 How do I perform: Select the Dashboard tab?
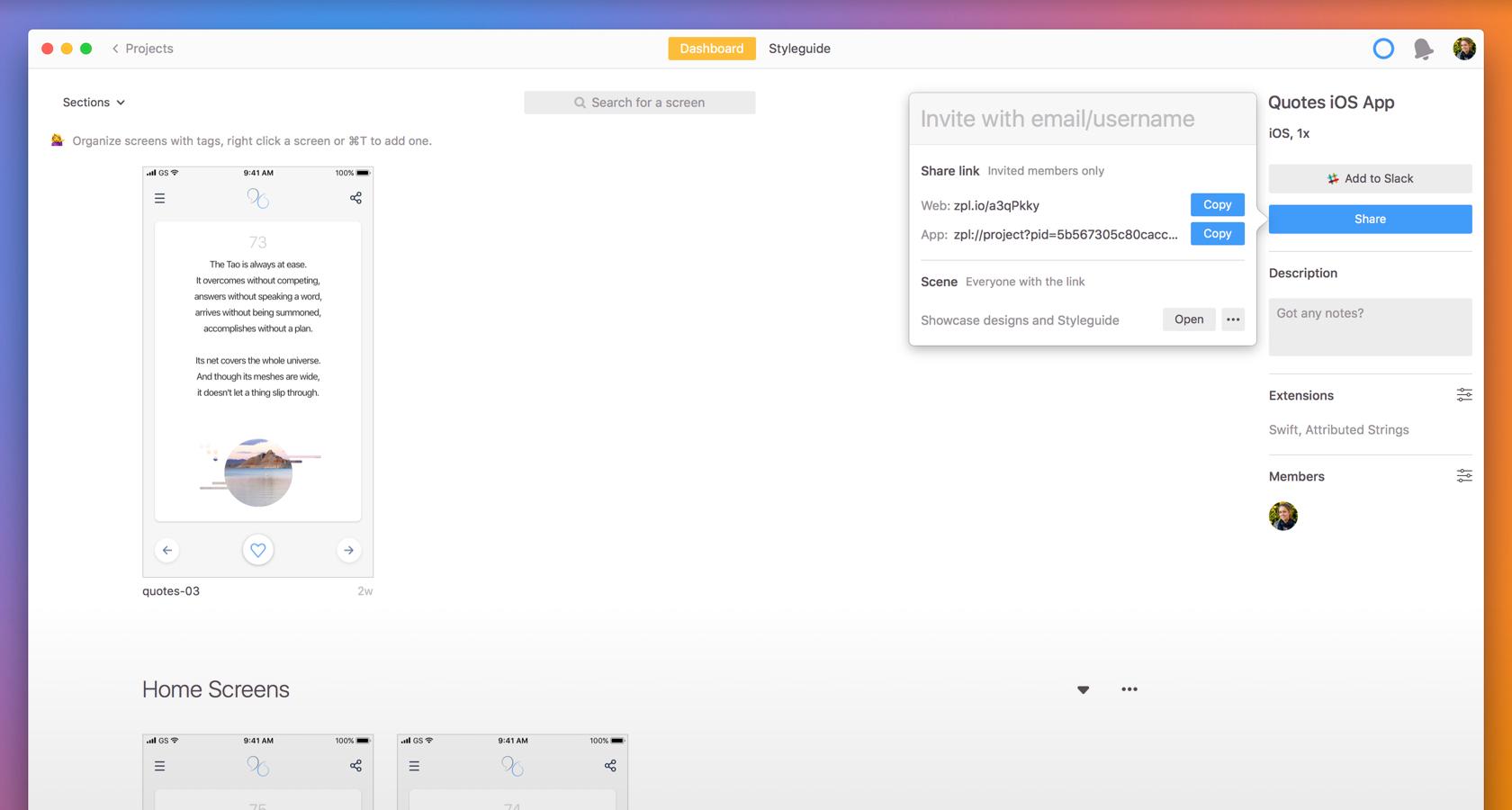tap(712, 49)
